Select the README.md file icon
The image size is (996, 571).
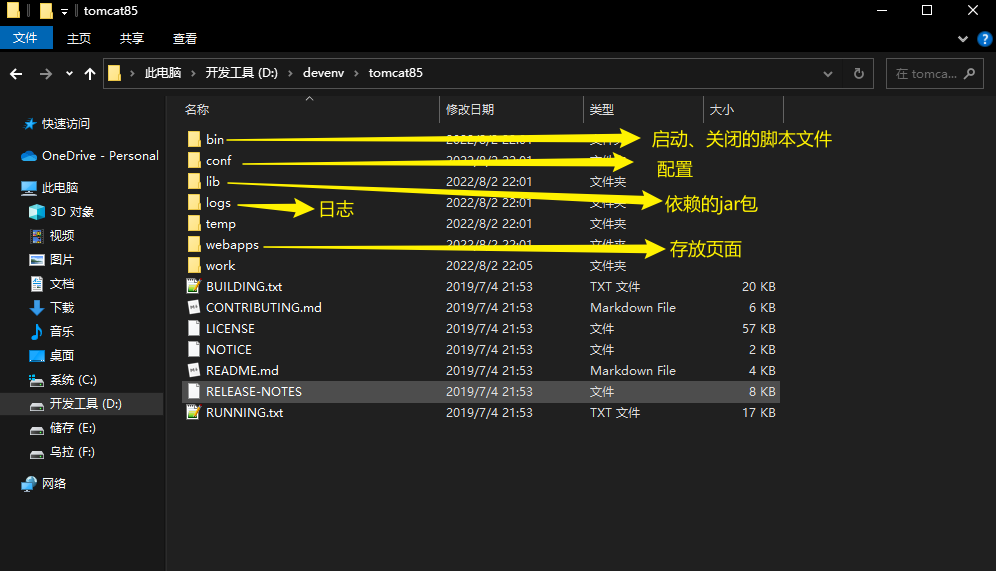[194, 370]
